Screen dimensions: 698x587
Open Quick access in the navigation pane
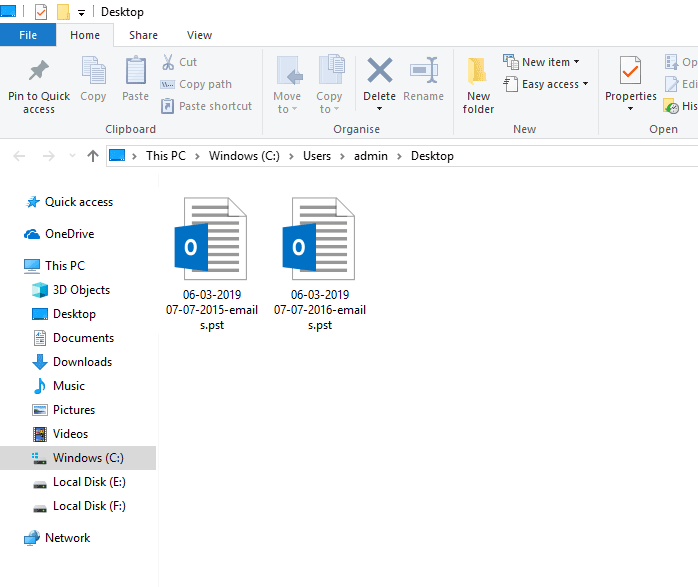pos(79,202)
